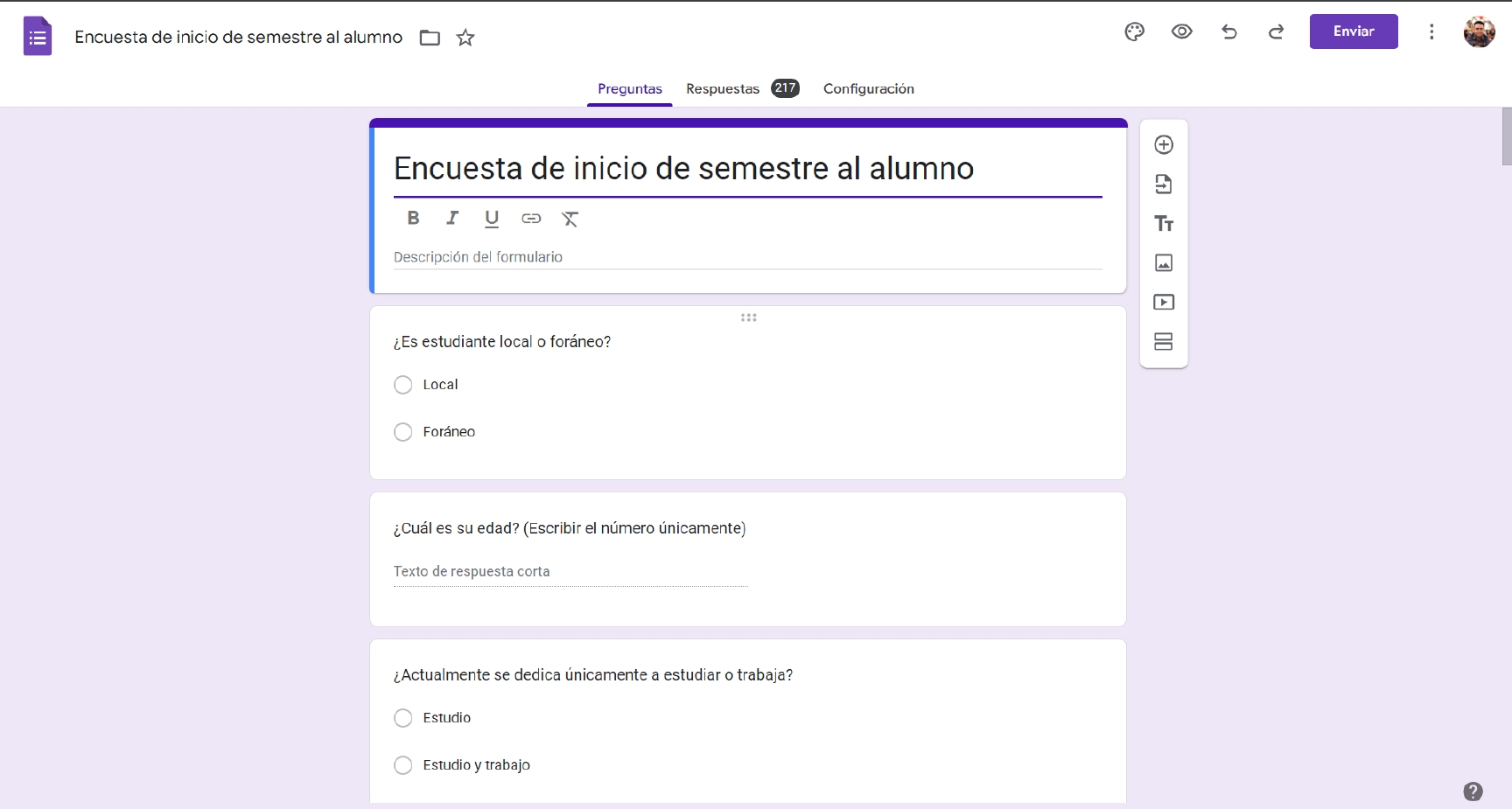Open the customize theme palette
1512x809 pixels.
coord(1134,32)
